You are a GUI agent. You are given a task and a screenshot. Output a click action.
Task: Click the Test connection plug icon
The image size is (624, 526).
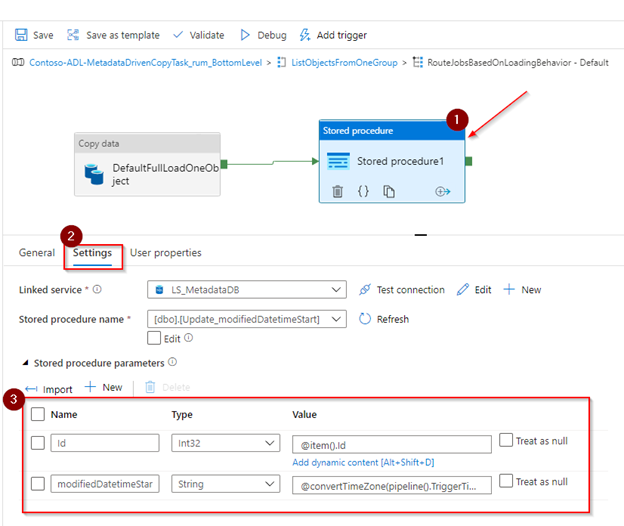(x=365, y=290)
